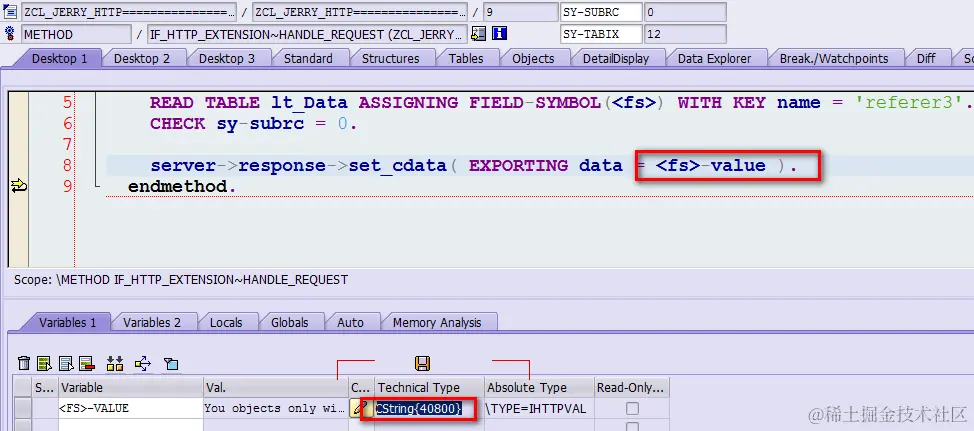Click the yellow arrow branch icon in variables toolbar
Viewport: 974px width, 431px height.
143,363
